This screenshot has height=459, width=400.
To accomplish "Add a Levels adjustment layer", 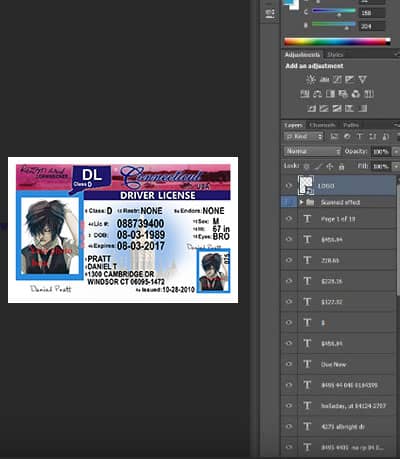I will (324, 80).
